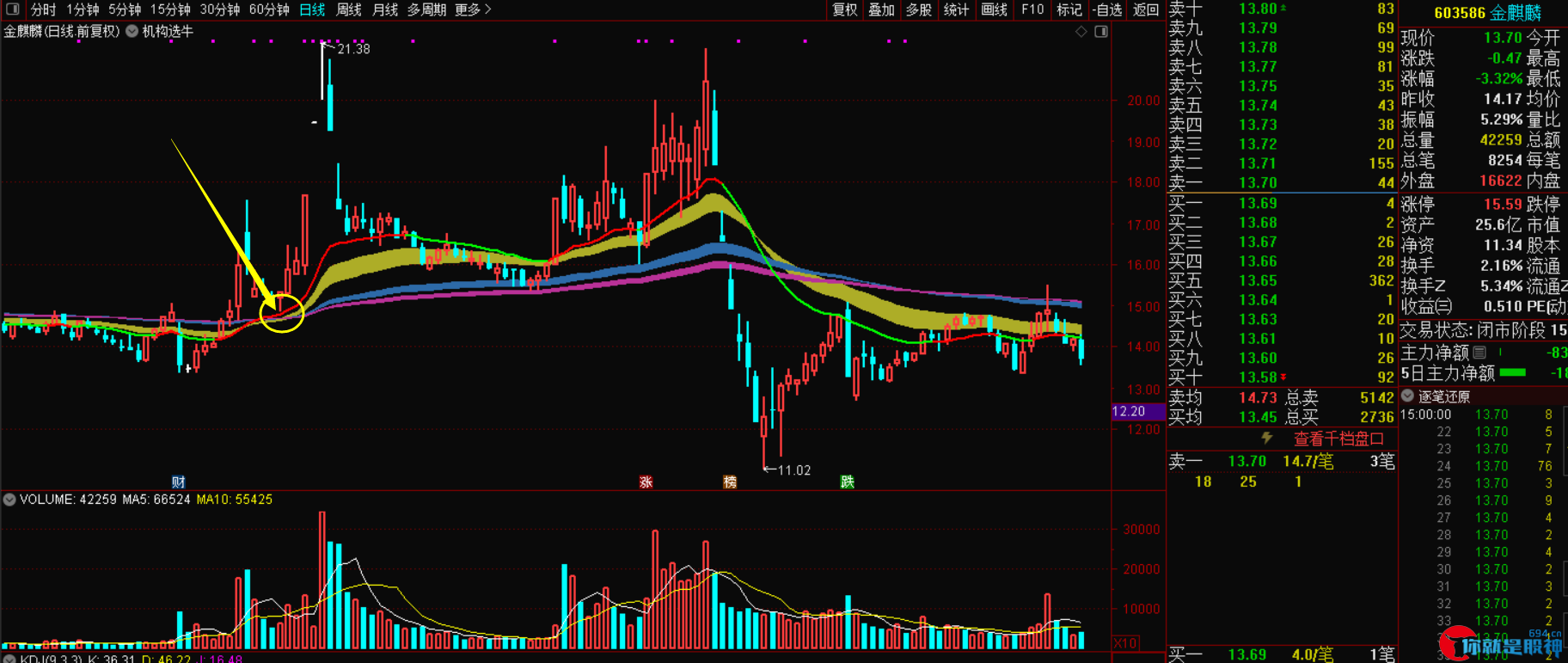Click the 买均 13.45 value

(1258, 417)
